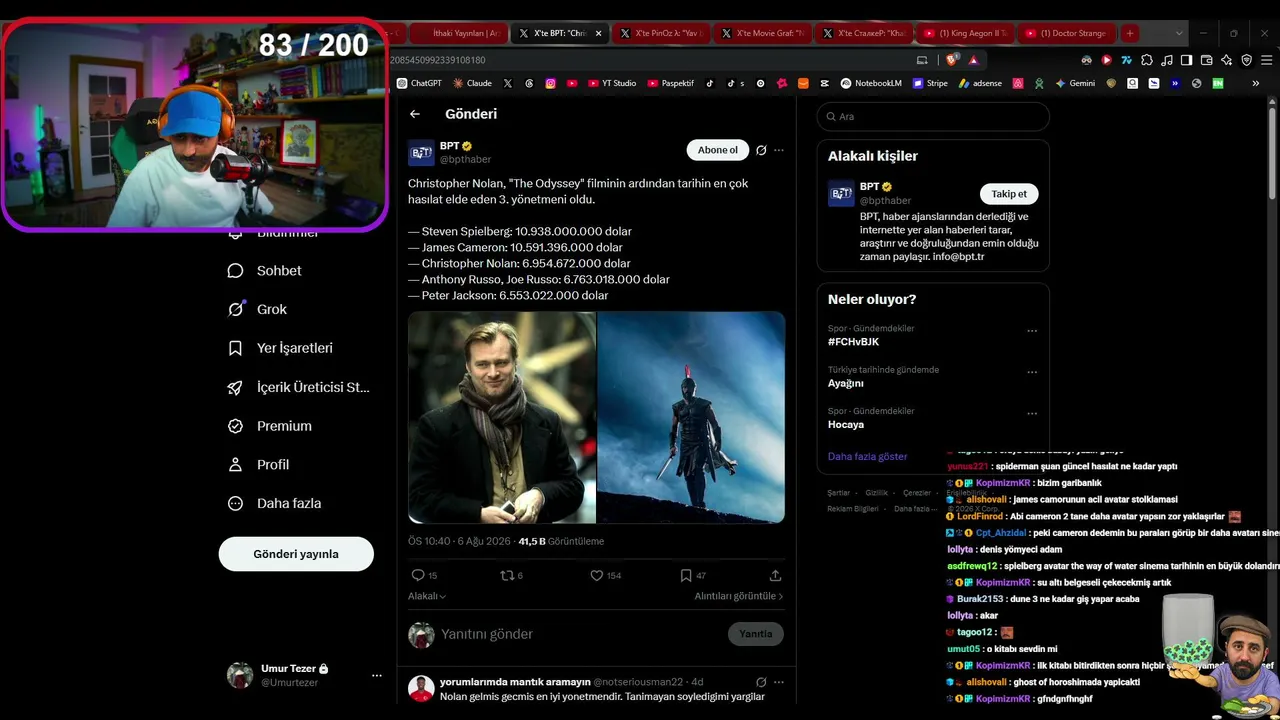Open Daha fazla göster link

point(868,456)
